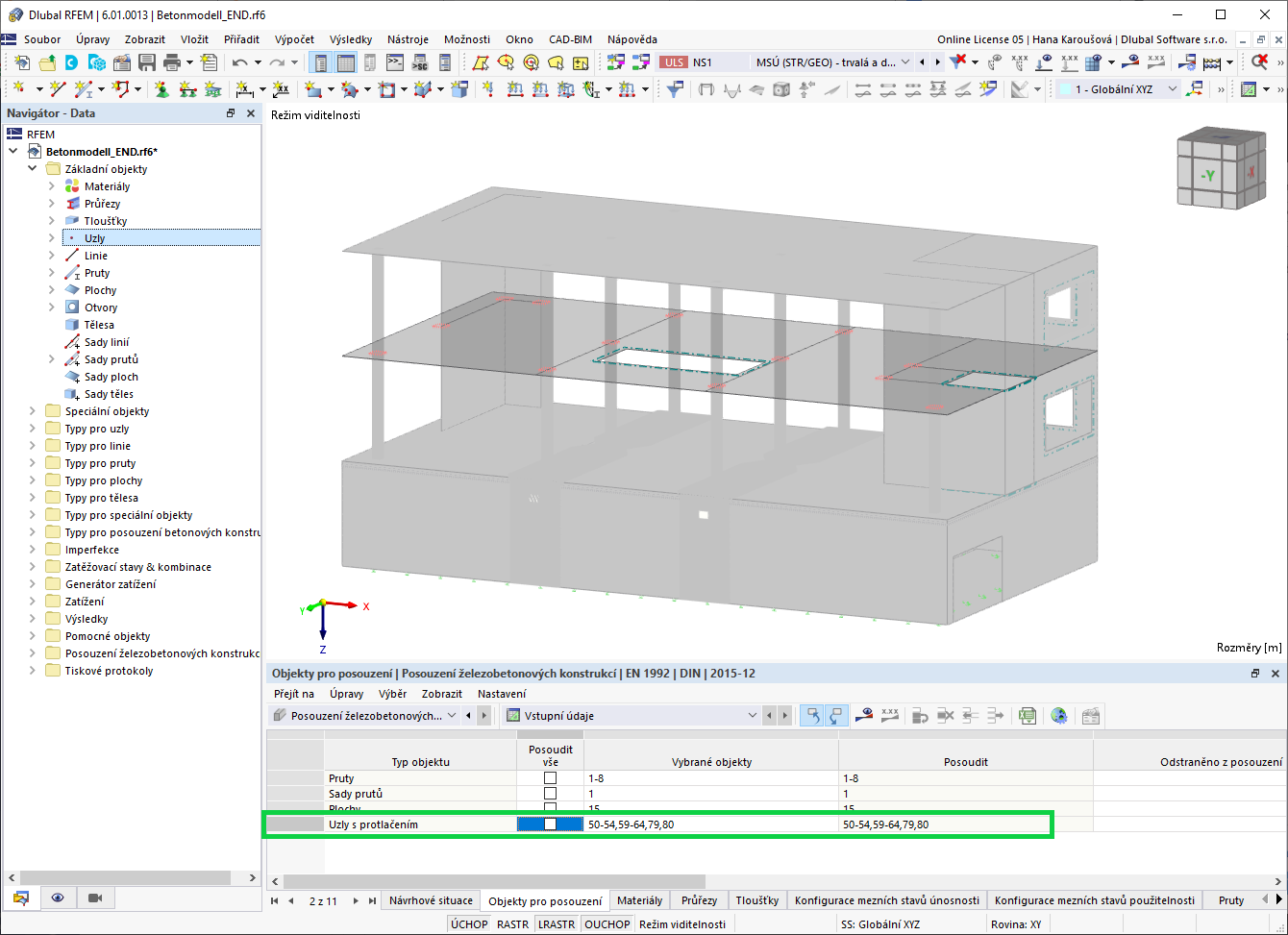Click the nodal support tool icon
The width and height of the screenshot is (1288, 935).
pyautogui.click(x=162, y=89)
